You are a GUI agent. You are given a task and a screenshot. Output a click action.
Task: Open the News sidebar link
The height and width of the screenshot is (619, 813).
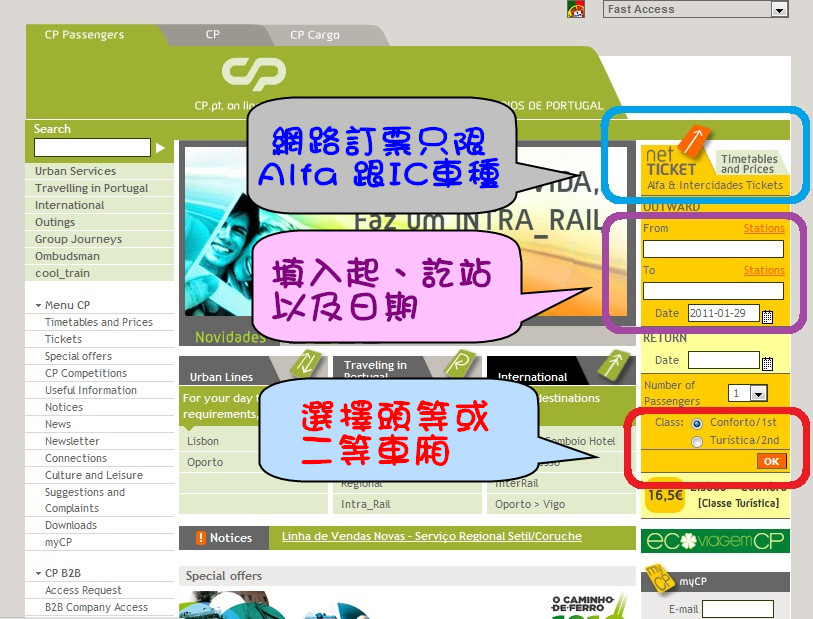click(x=58, y=425)
